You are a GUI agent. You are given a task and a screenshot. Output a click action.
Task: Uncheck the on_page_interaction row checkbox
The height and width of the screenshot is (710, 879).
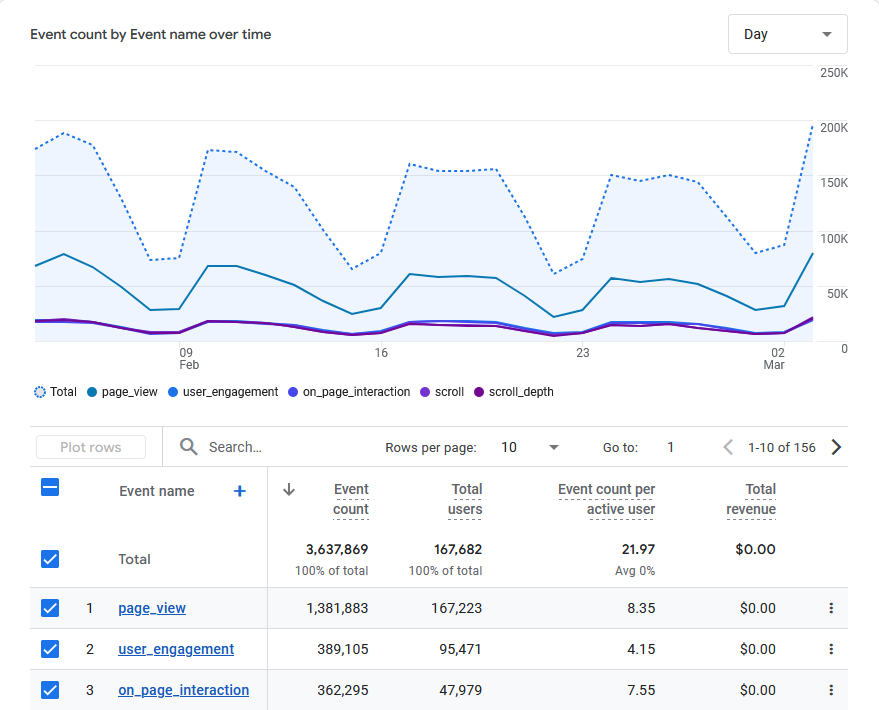click(50, 690)
